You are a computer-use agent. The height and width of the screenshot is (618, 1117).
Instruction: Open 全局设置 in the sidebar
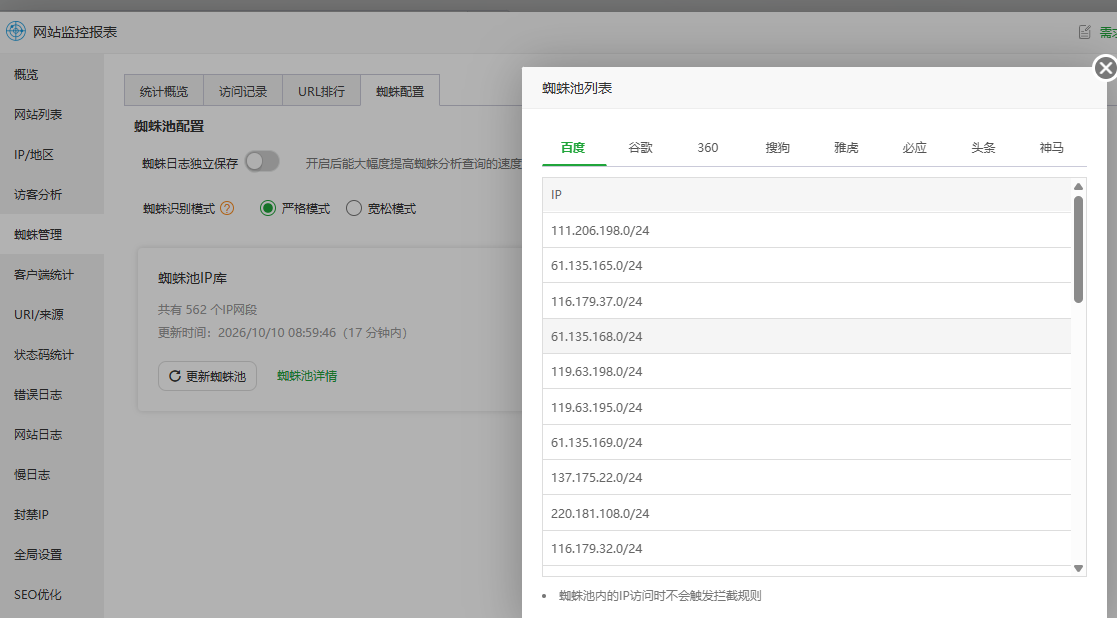pos(52,554)
